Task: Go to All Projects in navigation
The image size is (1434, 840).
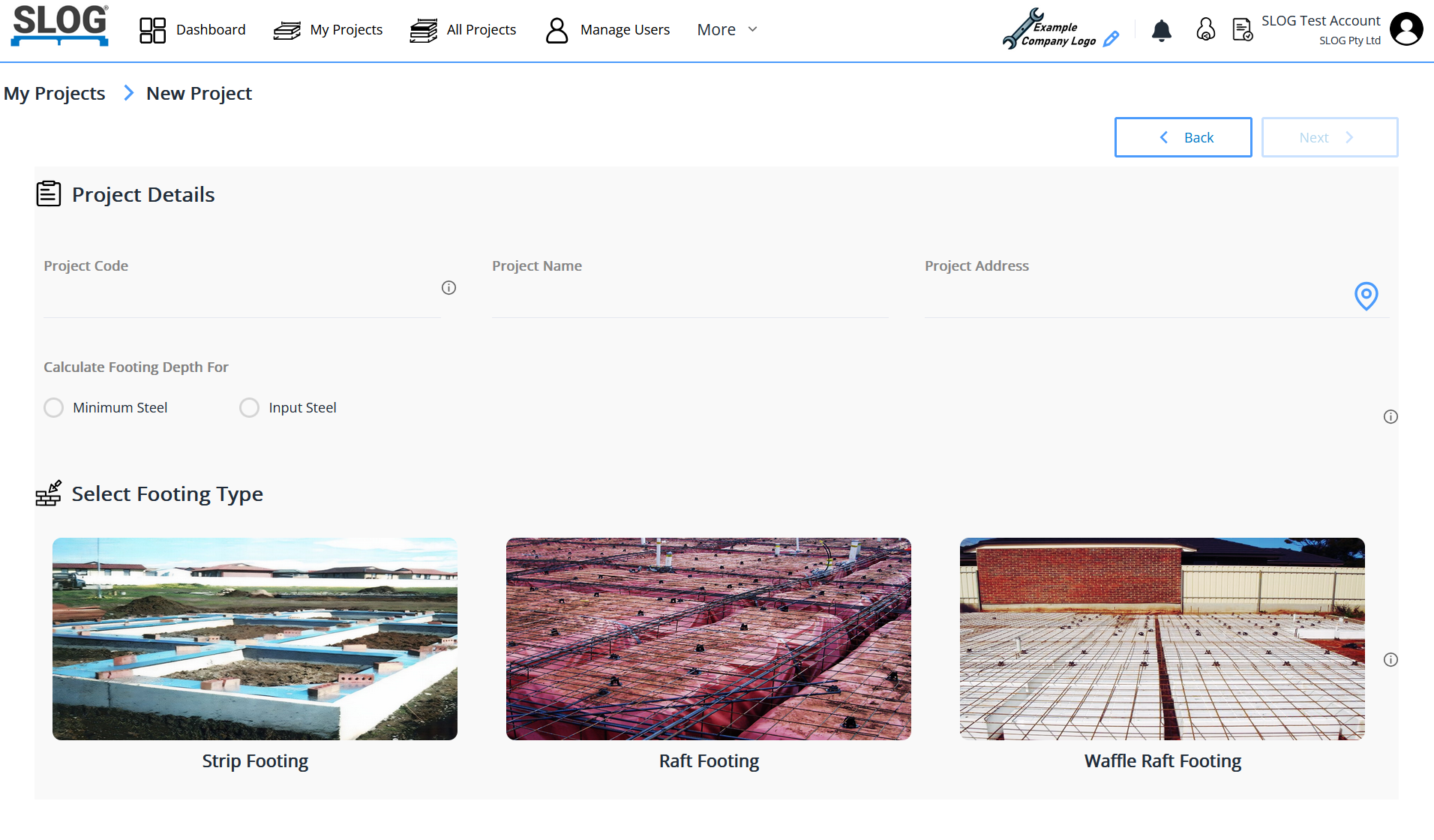Action: tap(463, 30)
